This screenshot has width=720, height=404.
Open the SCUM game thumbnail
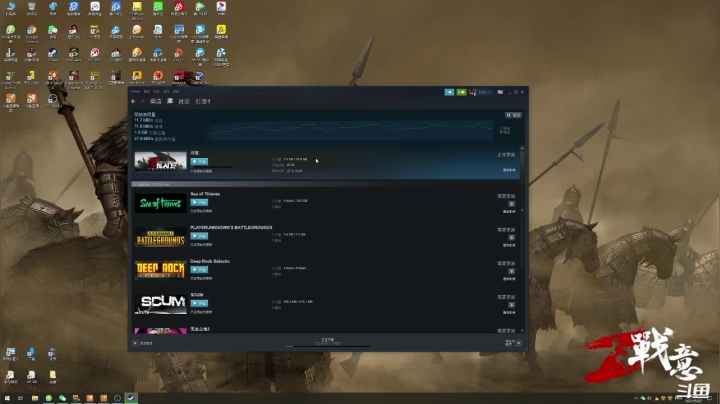point(160,305)
